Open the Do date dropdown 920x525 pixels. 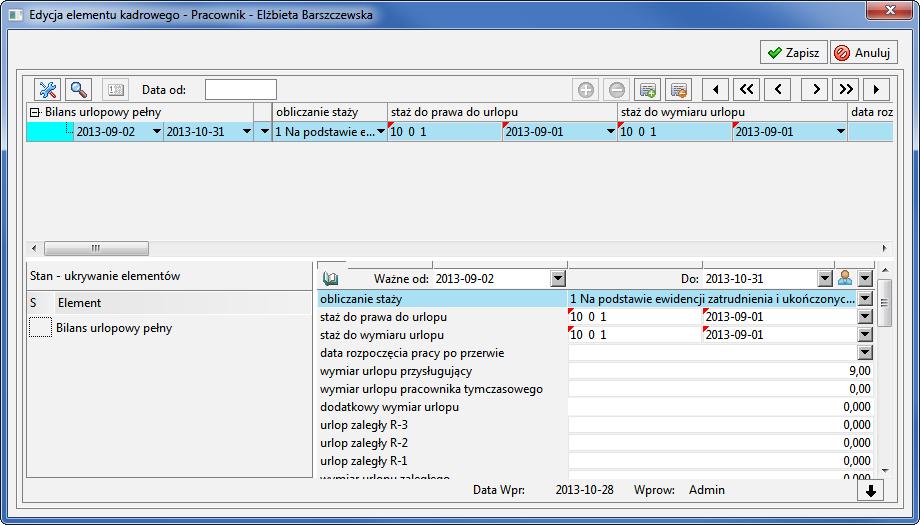pos(826,279)
